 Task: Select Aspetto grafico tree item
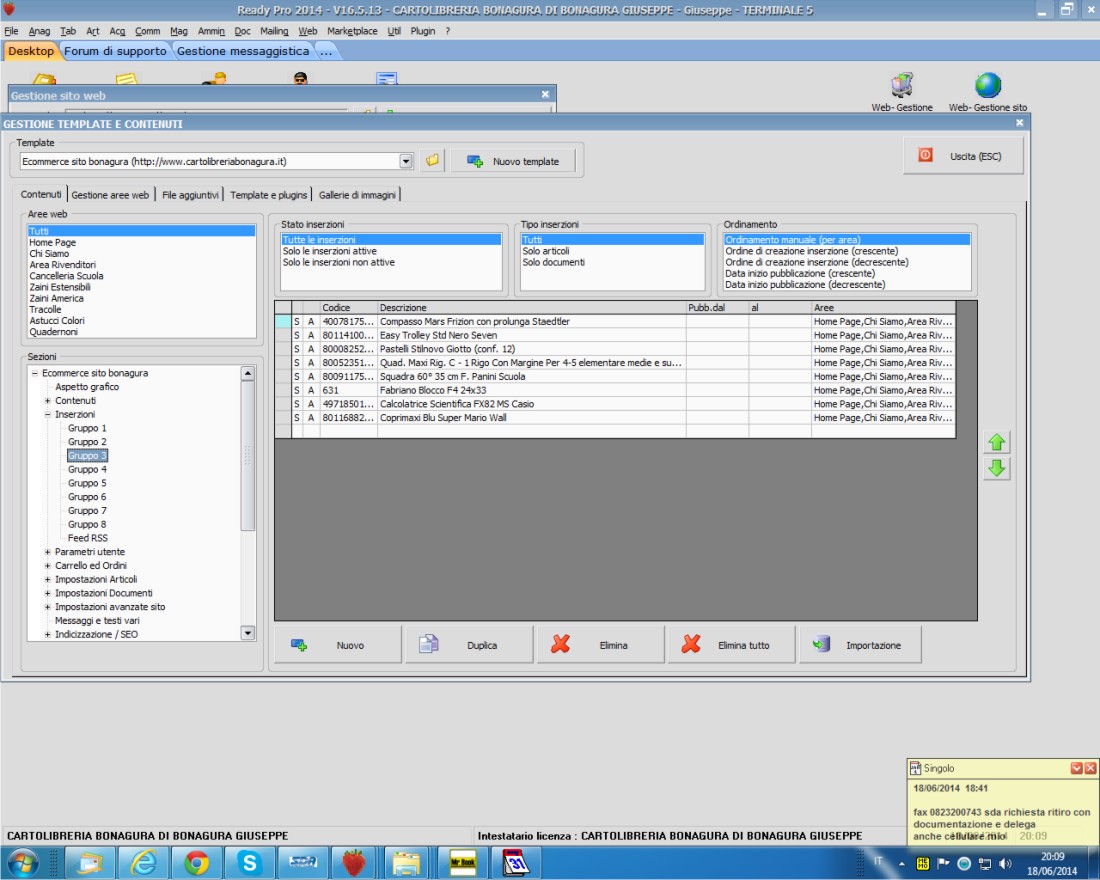point(87,387)
